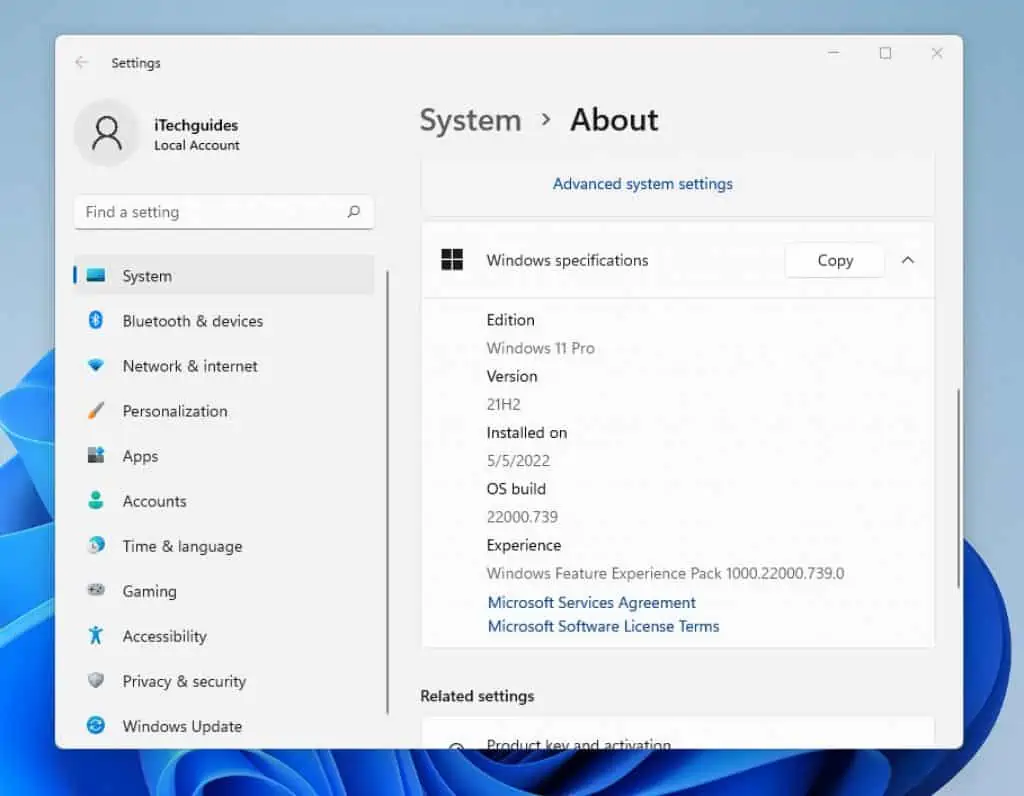Open Personalization via the brush icon
The width and height of the screenshot is (1024, 796).
point(98,411)
